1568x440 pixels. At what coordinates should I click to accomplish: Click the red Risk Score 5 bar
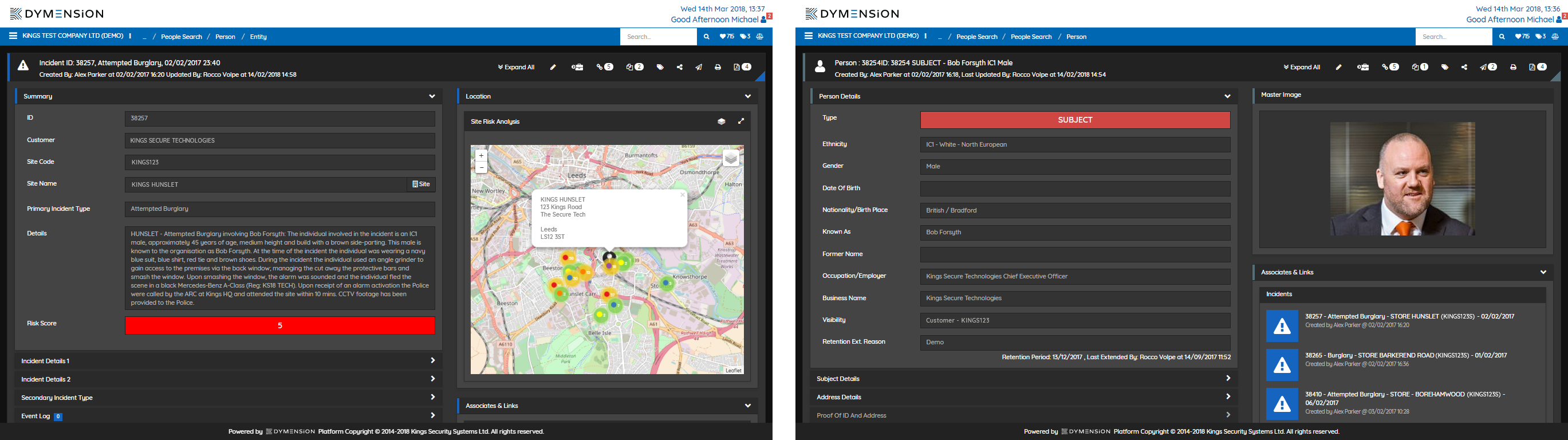280,325
